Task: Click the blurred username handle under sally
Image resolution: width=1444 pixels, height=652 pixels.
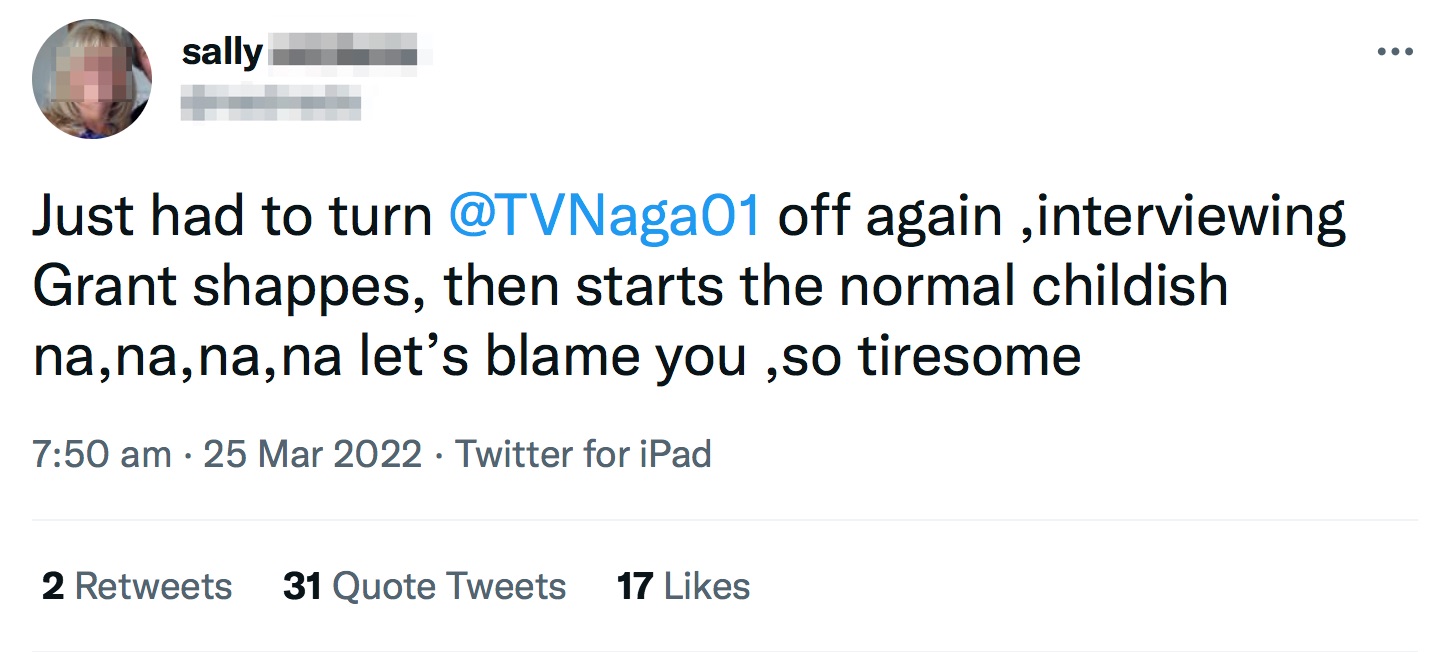Action: (271, 100)
